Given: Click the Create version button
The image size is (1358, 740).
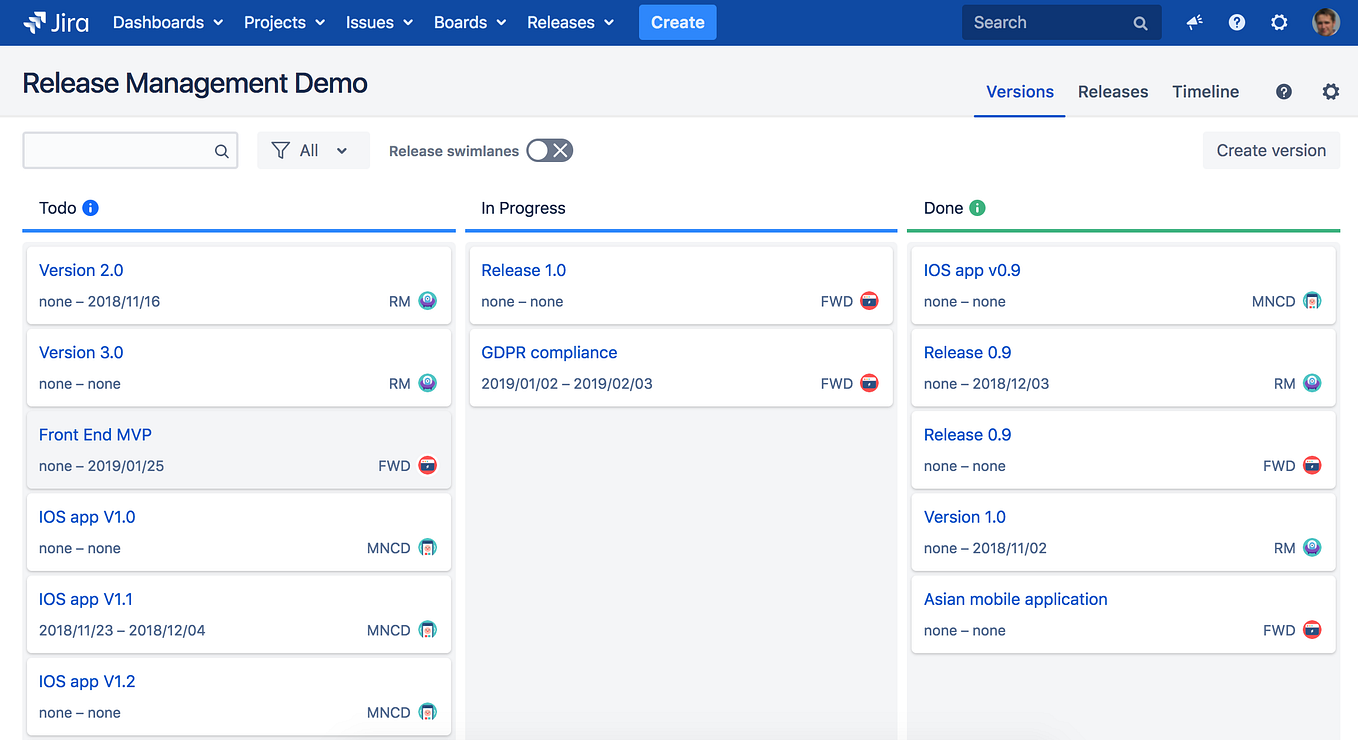Looking at the screenshot, I should (x=1271, y=150).
